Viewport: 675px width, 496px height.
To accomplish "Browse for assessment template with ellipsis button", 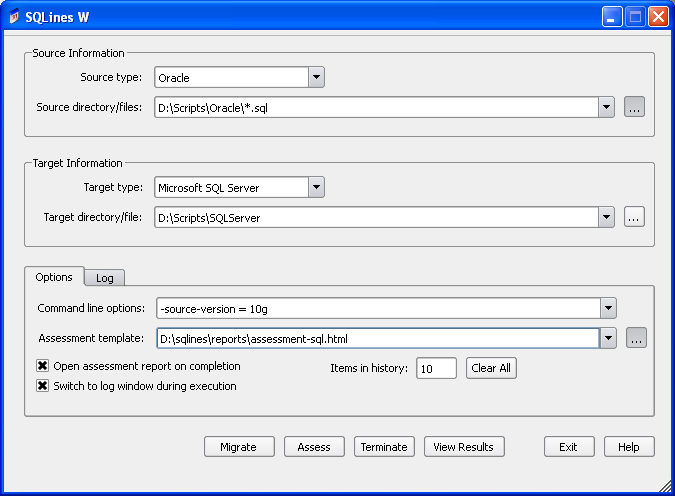I will coord(636,339).
